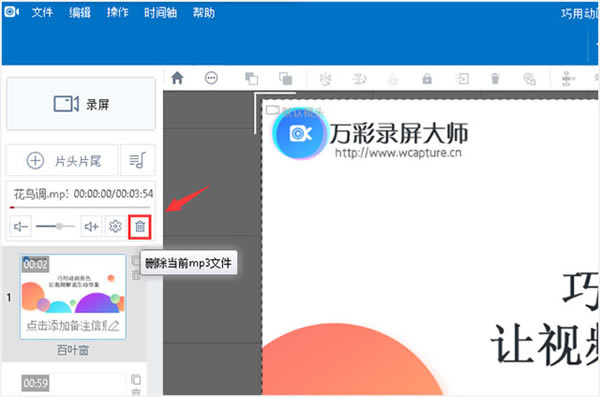Screen dimensions: 600x397
Task: Click the trash icon in the top toolbar
Action: (495, 79)
